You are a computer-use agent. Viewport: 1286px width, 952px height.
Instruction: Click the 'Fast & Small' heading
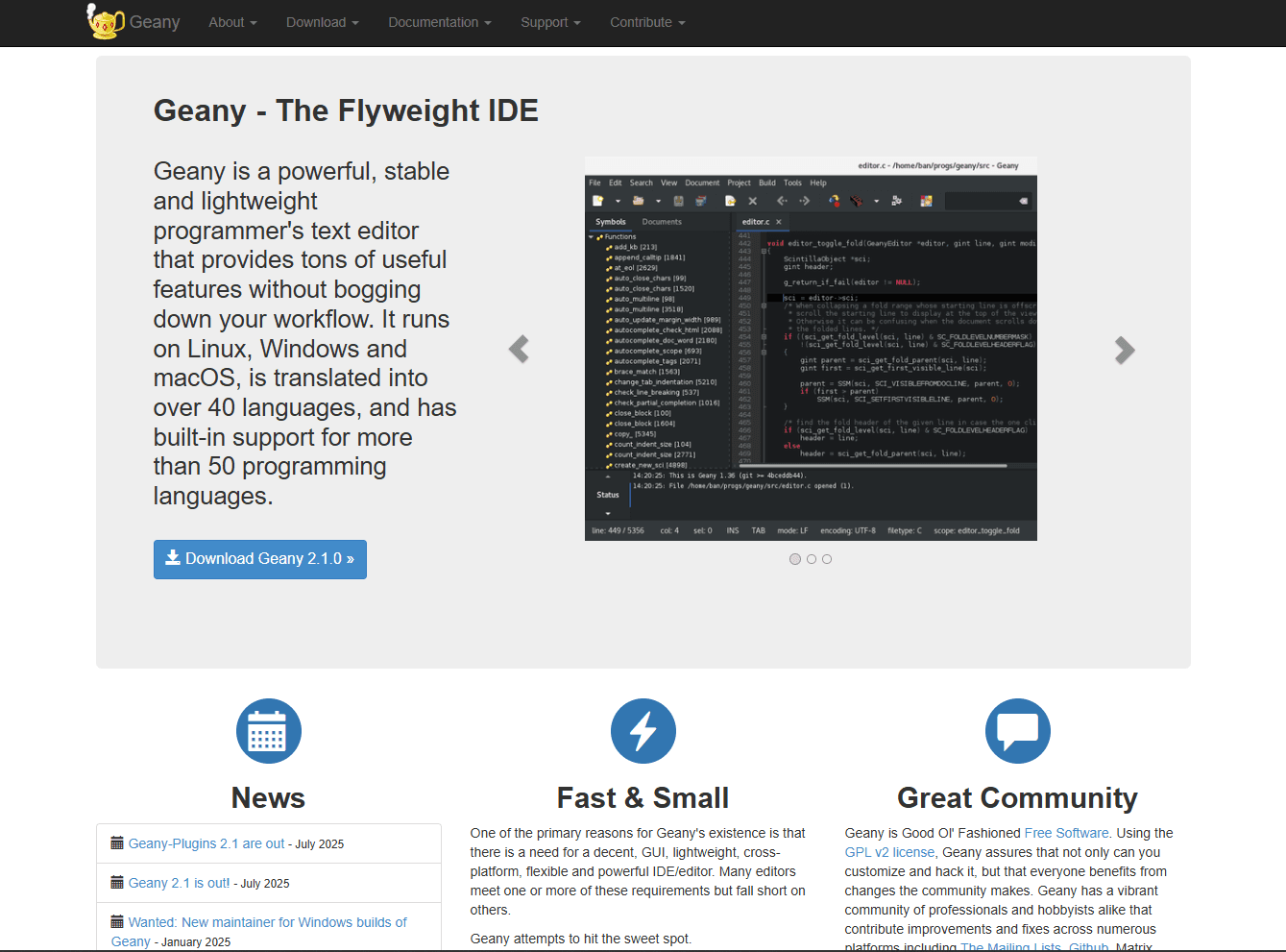pos(643,798)
